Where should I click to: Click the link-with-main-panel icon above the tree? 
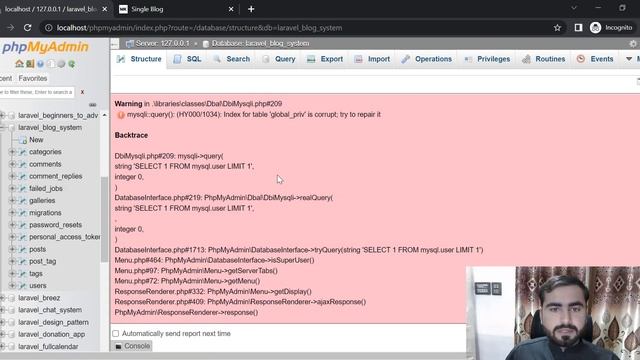point(93,105)
